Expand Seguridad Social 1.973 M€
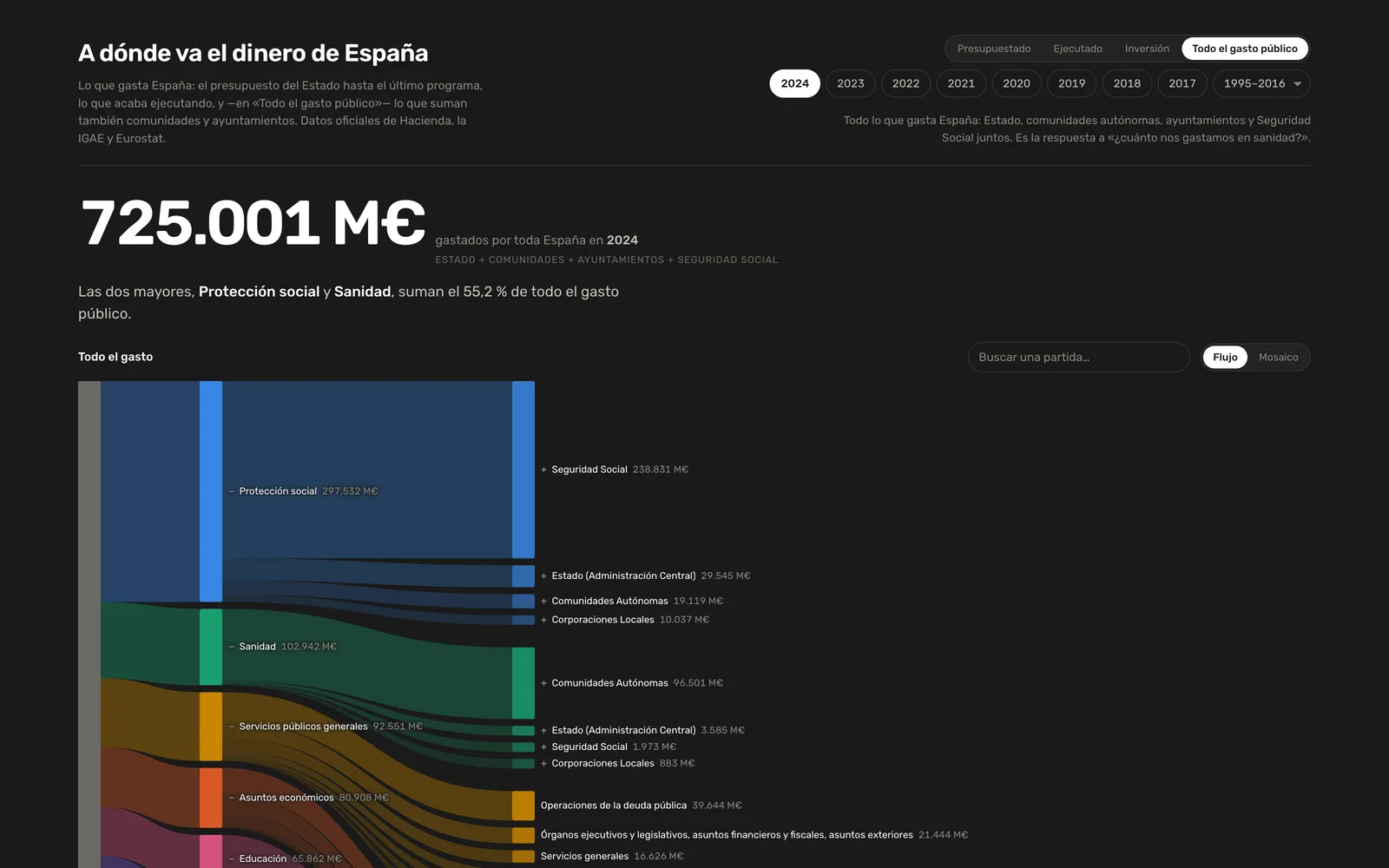Screen dimensions: 1389x868 [x=609, y=746]
